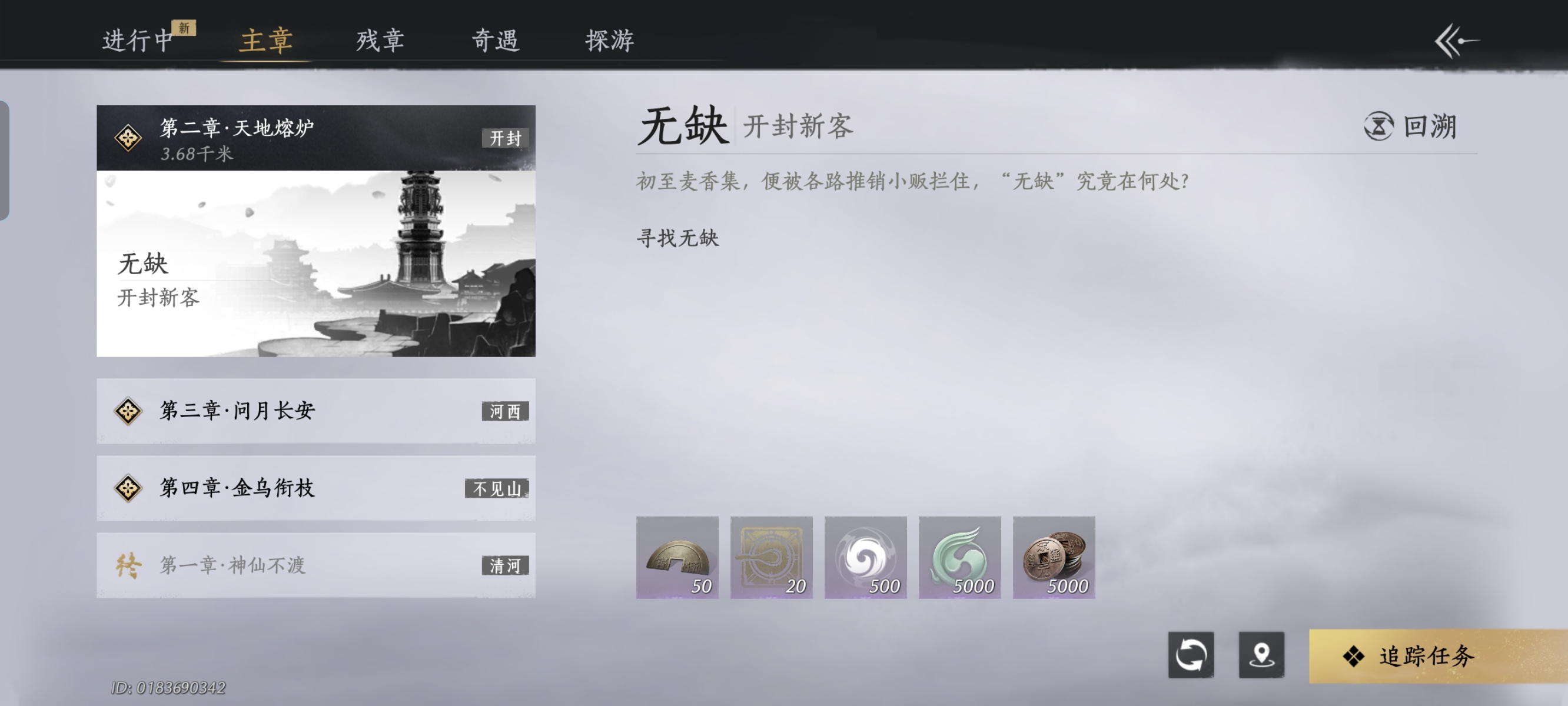Click the back arrow icon at top right
The width and height of the screenshot is (1568, 706).
pos(1457,41)
